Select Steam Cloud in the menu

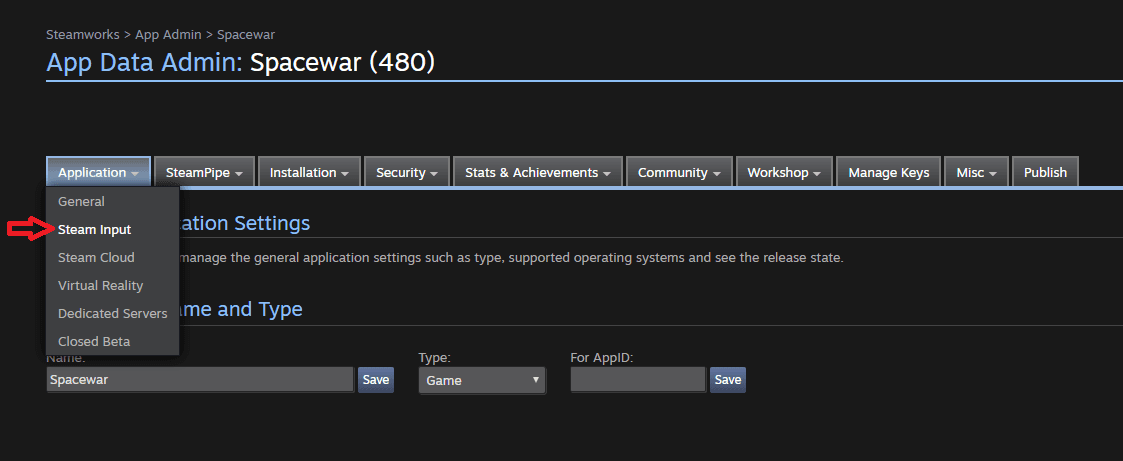point(96,257)
